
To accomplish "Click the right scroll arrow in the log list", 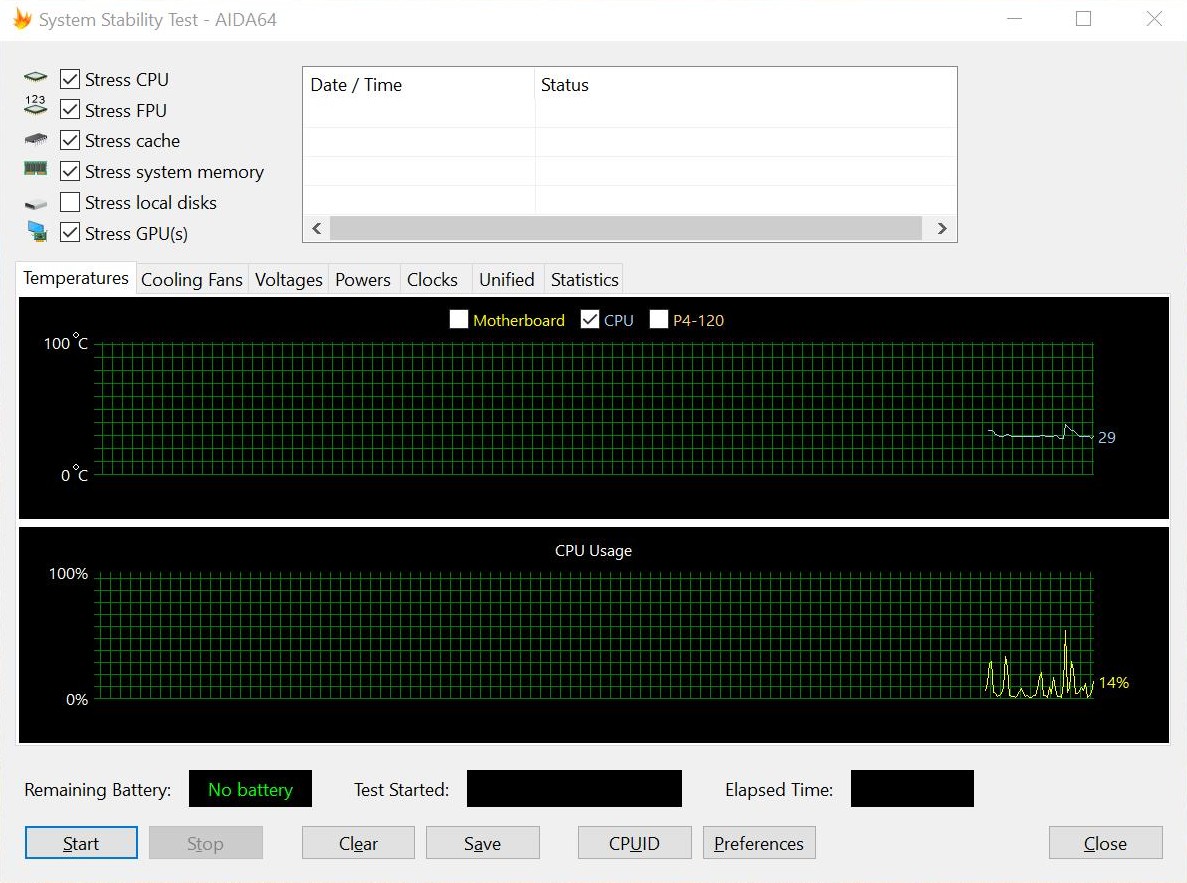I will (942, 228).
